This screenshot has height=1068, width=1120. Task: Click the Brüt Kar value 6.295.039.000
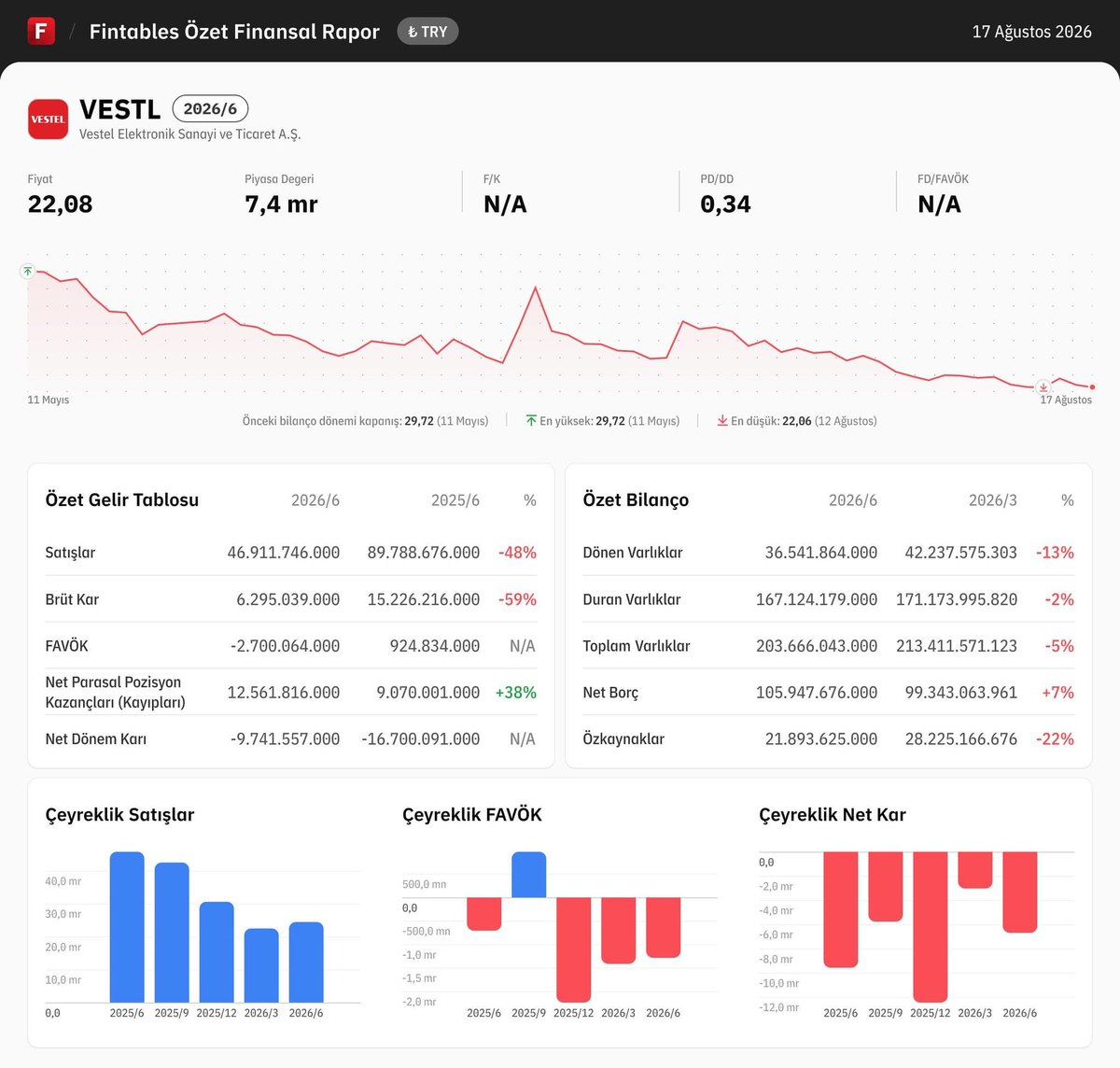[x=288, y=599]
